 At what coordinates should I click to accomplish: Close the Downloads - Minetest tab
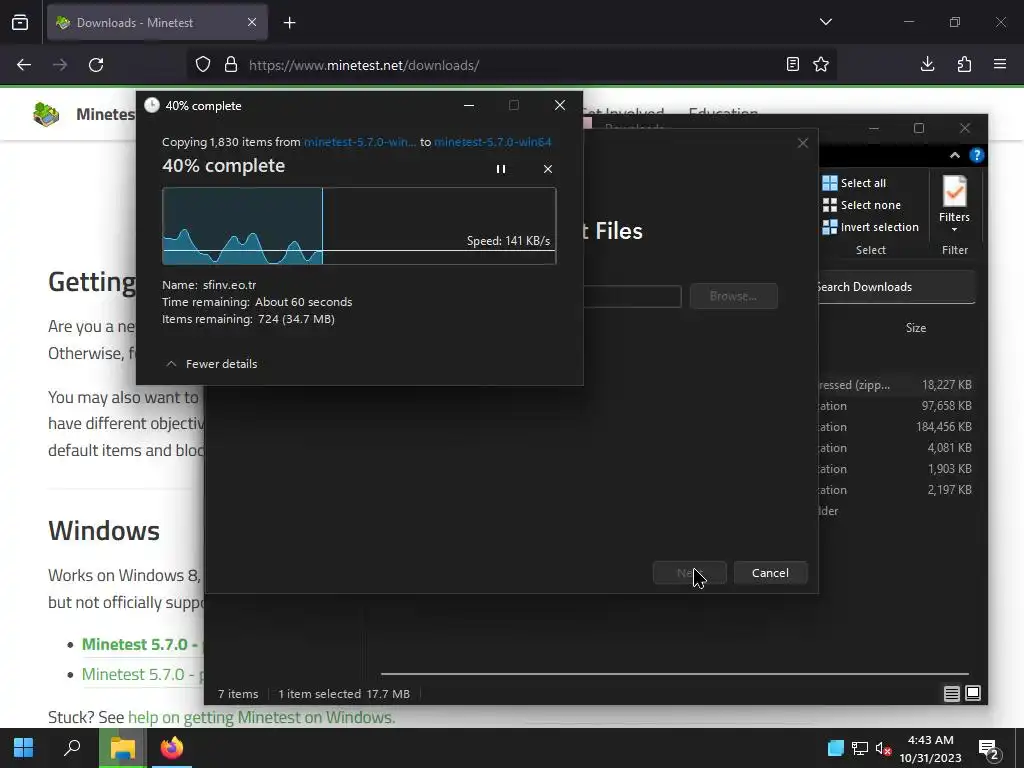[252, 22]
